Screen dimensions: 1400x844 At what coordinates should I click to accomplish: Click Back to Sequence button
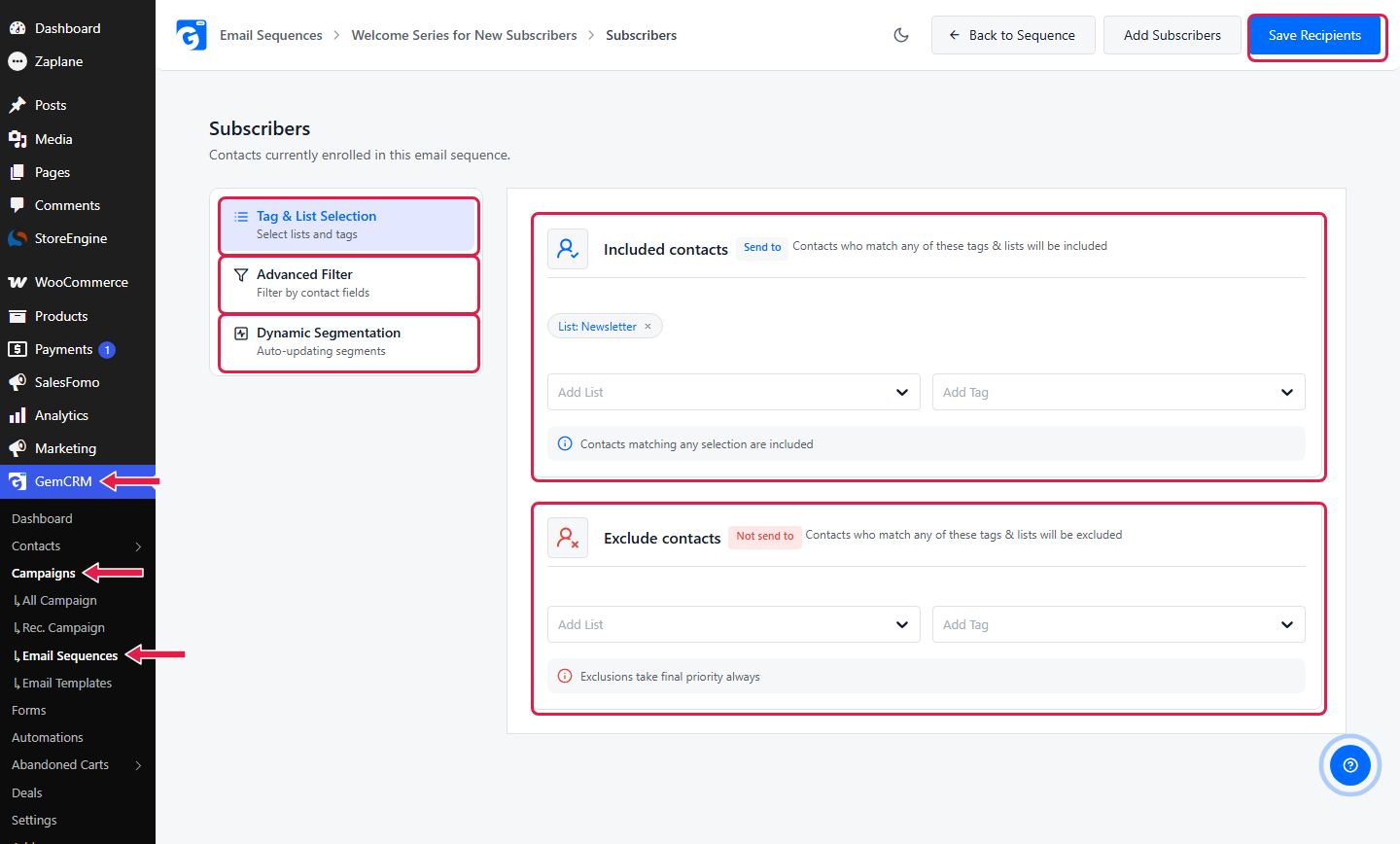pyautogui.click(x=1013, y=35)
